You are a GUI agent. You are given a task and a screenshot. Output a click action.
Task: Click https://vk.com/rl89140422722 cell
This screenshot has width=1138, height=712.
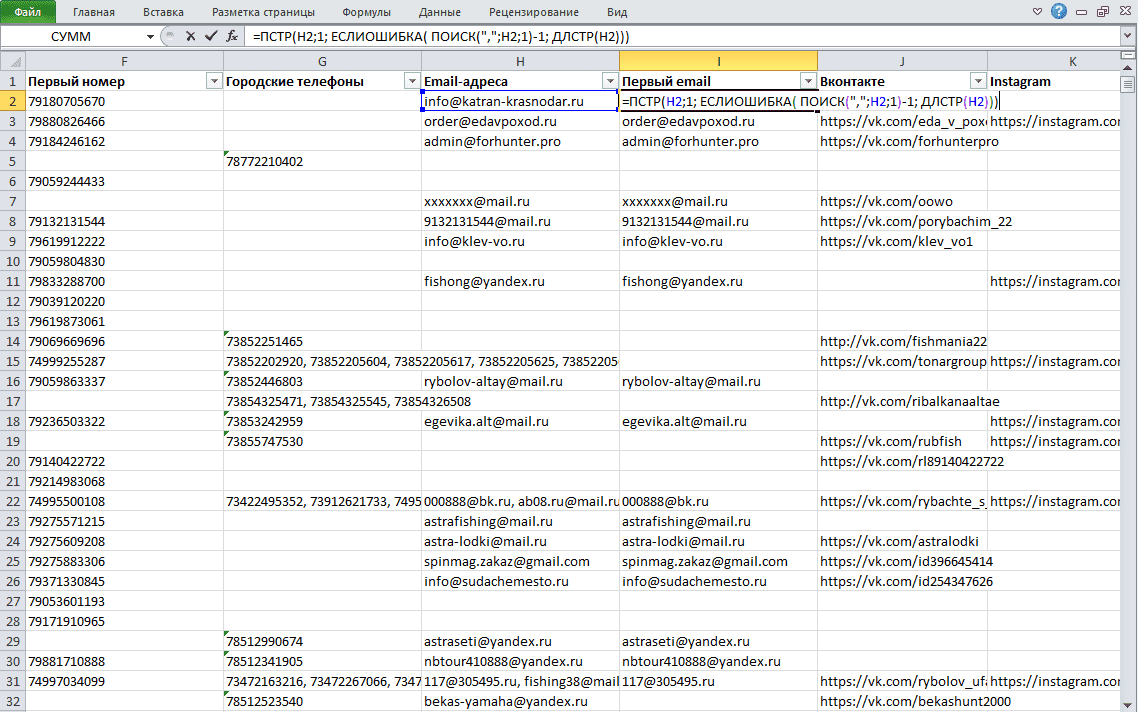click(902, 461)
